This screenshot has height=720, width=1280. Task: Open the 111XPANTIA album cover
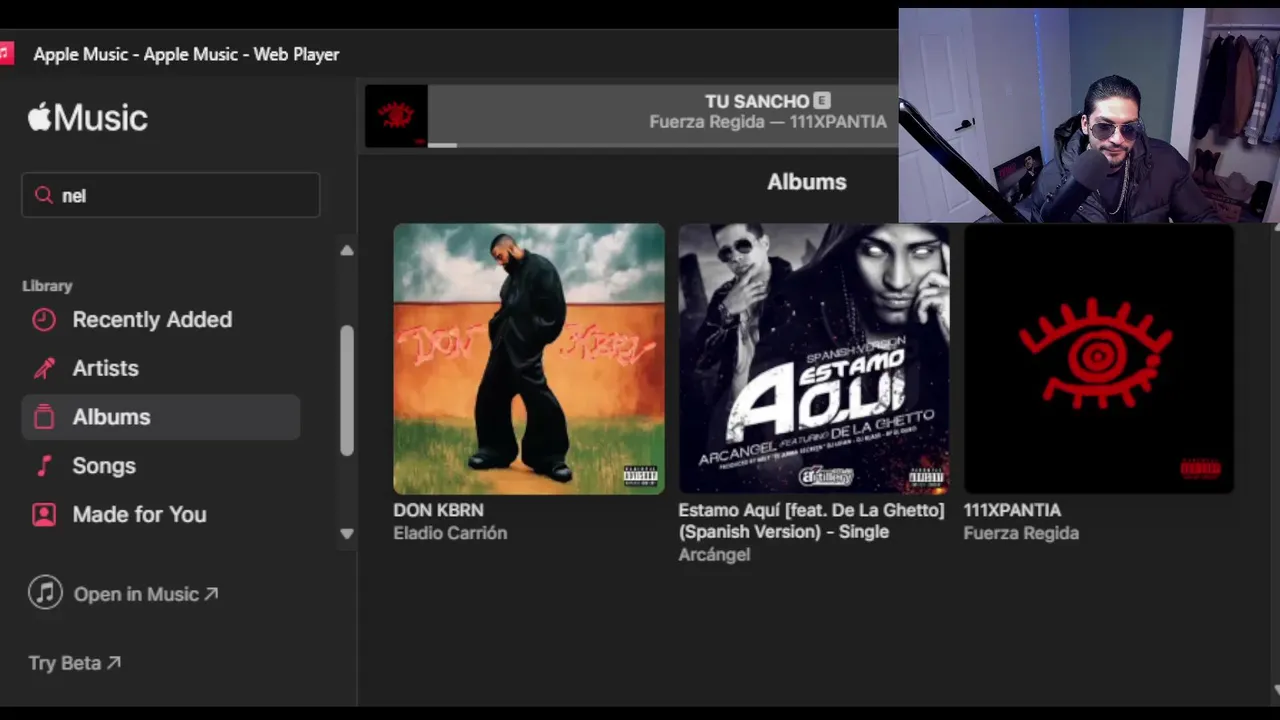[1099, 359]
